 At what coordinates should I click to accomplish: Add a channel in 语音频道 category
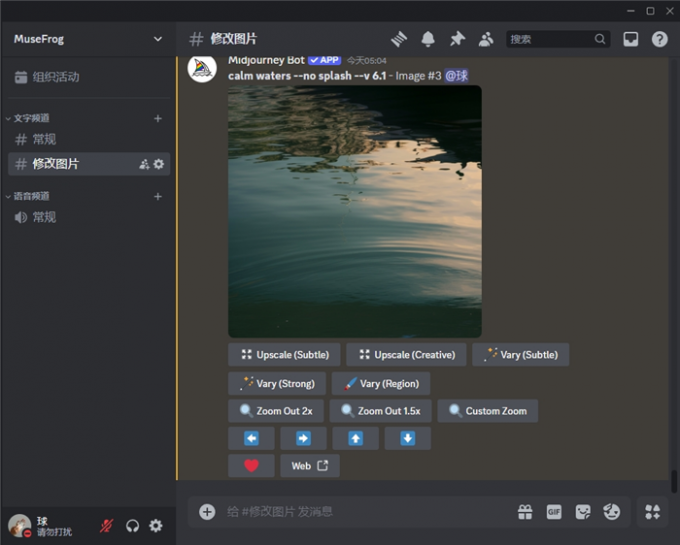tap(158, 196)
